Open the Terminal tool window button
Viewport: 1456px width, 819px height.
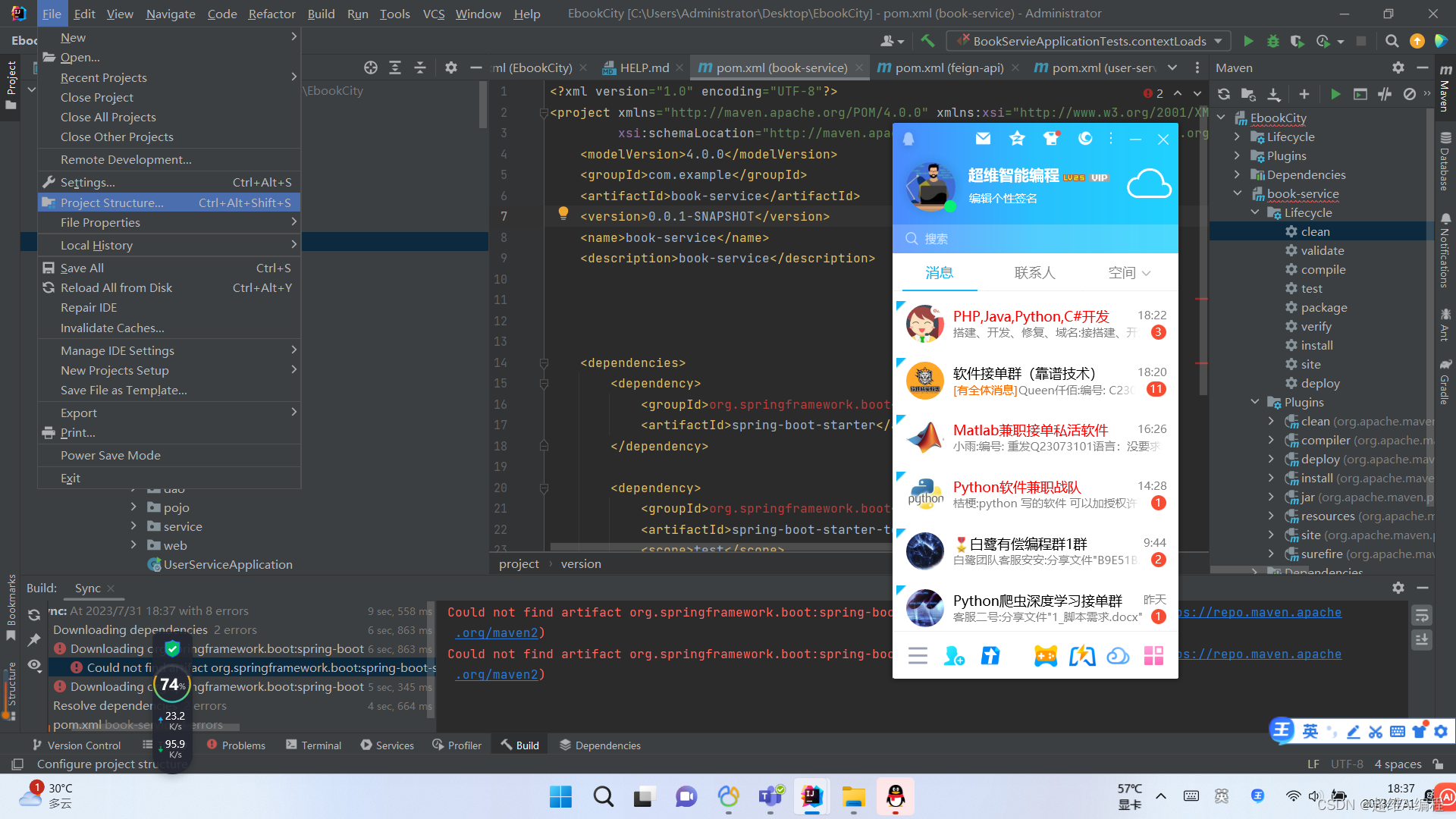[x=313, y=745]
